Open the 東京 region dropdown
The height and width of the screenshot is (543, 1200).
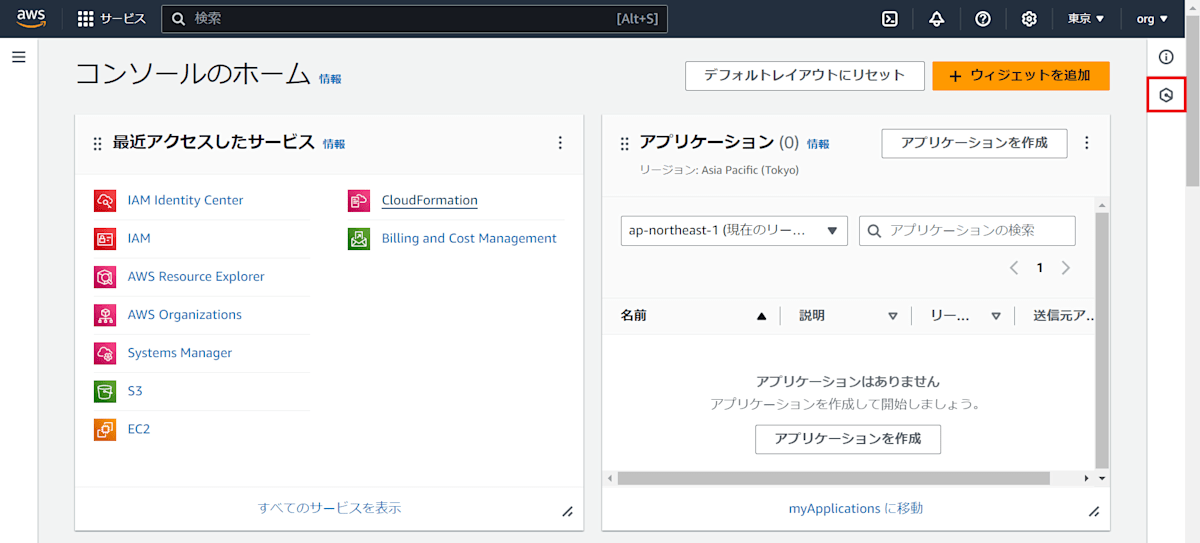tap(1085, 19)
